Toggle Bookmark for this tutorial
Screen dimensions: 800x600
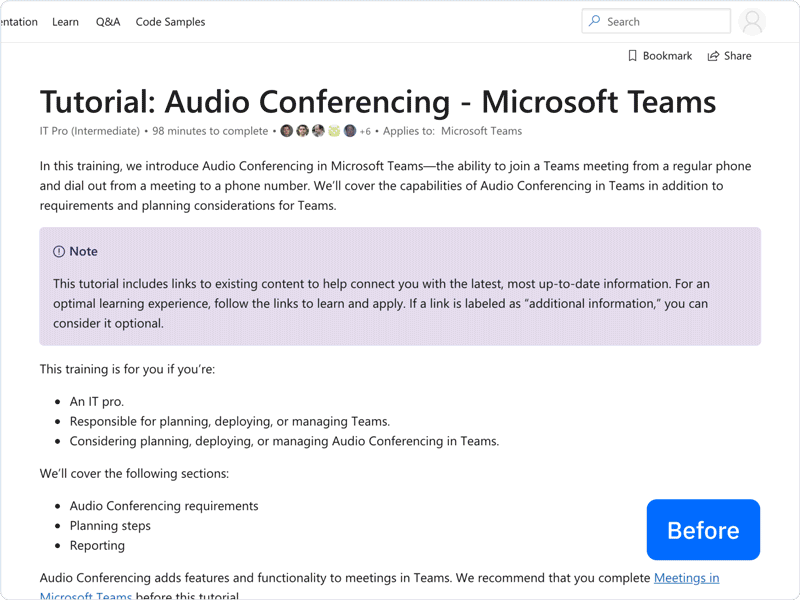(659, 55)
